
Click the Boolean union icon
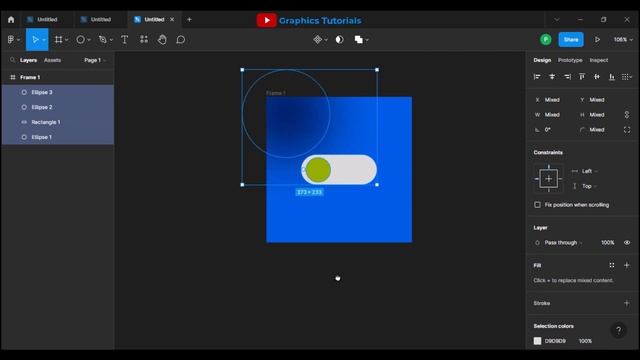pyautogui.click(x=358, y=40)
